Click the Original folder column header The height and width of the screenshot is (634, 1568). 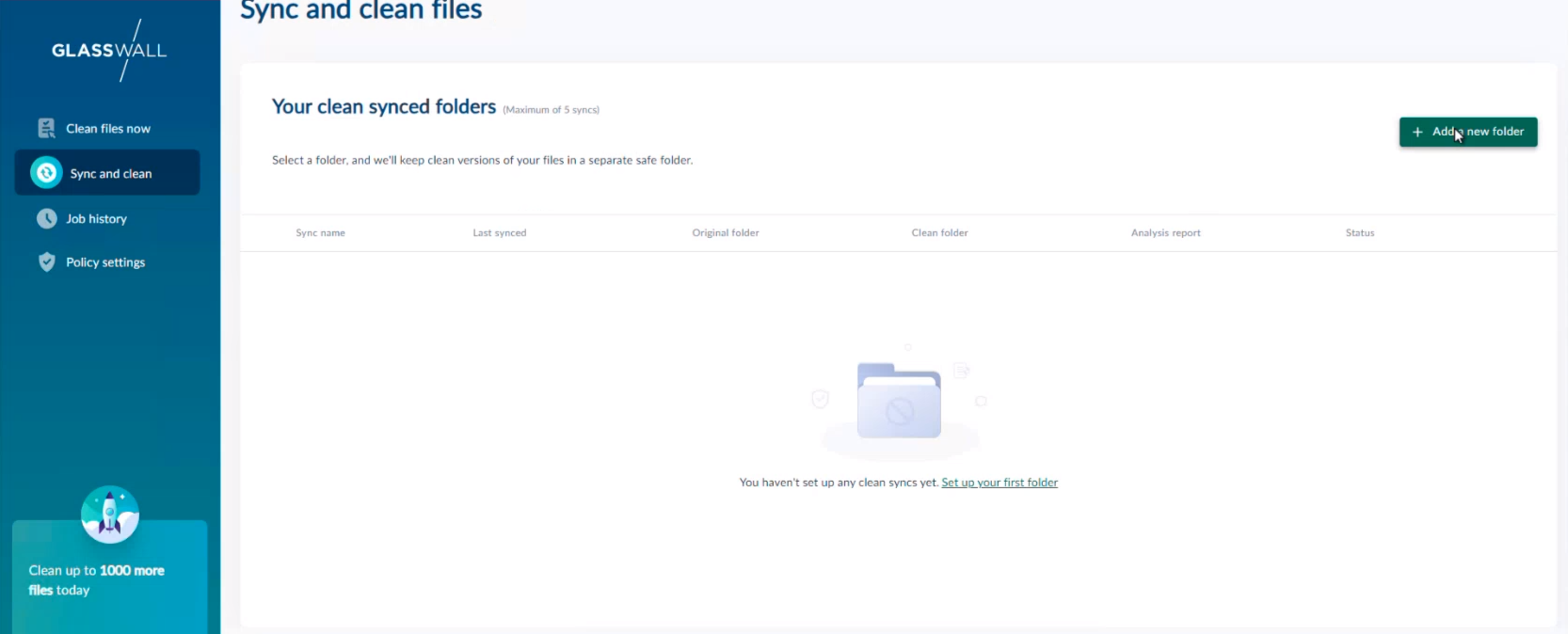tap(725, 233)
